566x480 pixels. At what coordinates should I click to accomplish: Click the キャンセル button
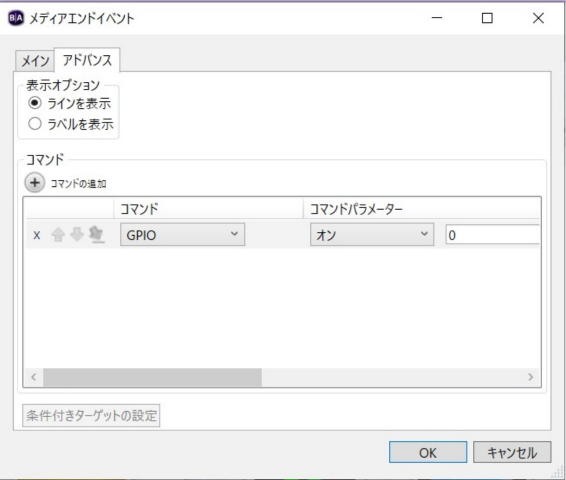pos(512,452)
